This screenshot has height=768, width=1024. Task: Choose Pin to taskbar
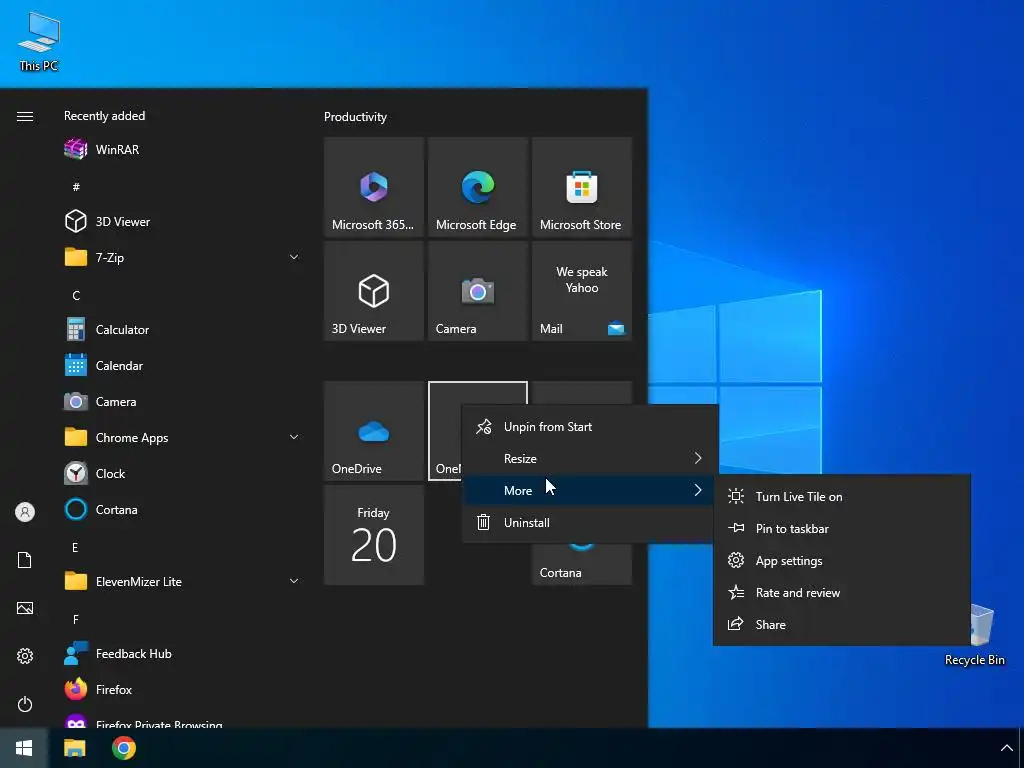[842, 528]
